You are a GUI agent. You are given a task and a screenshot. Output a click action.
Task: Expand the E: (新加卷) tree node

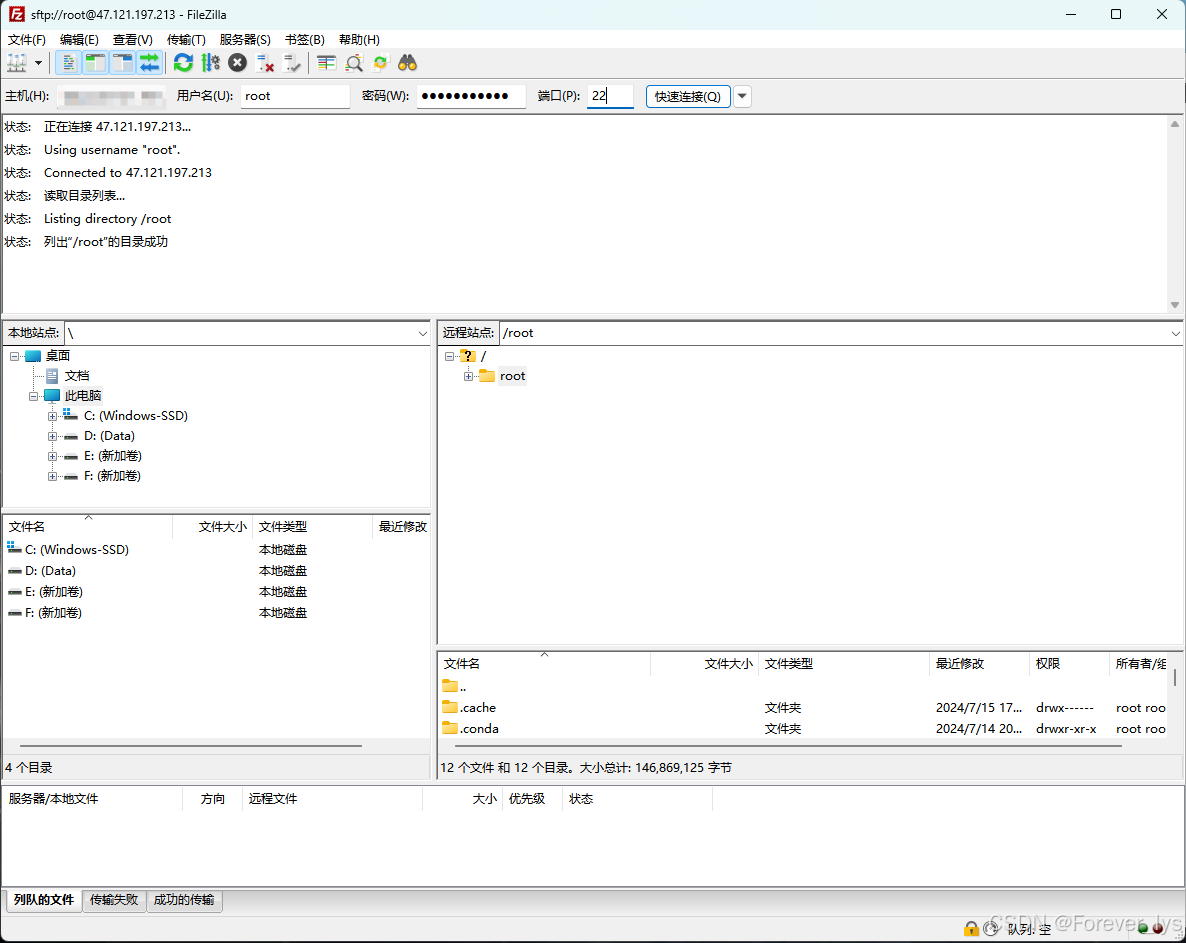click(x=52, y=456)
